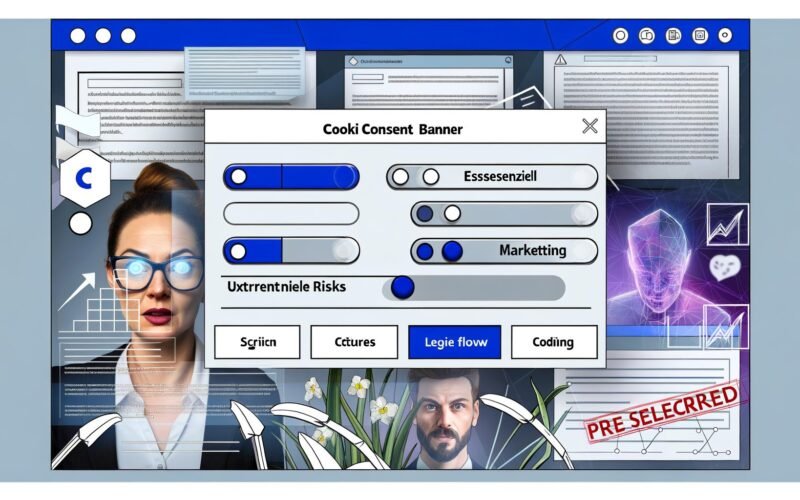The width and height of the screenshot is (800, 500).
Task: Close the Cooki Consent Banner dialog
Action: 590,126
